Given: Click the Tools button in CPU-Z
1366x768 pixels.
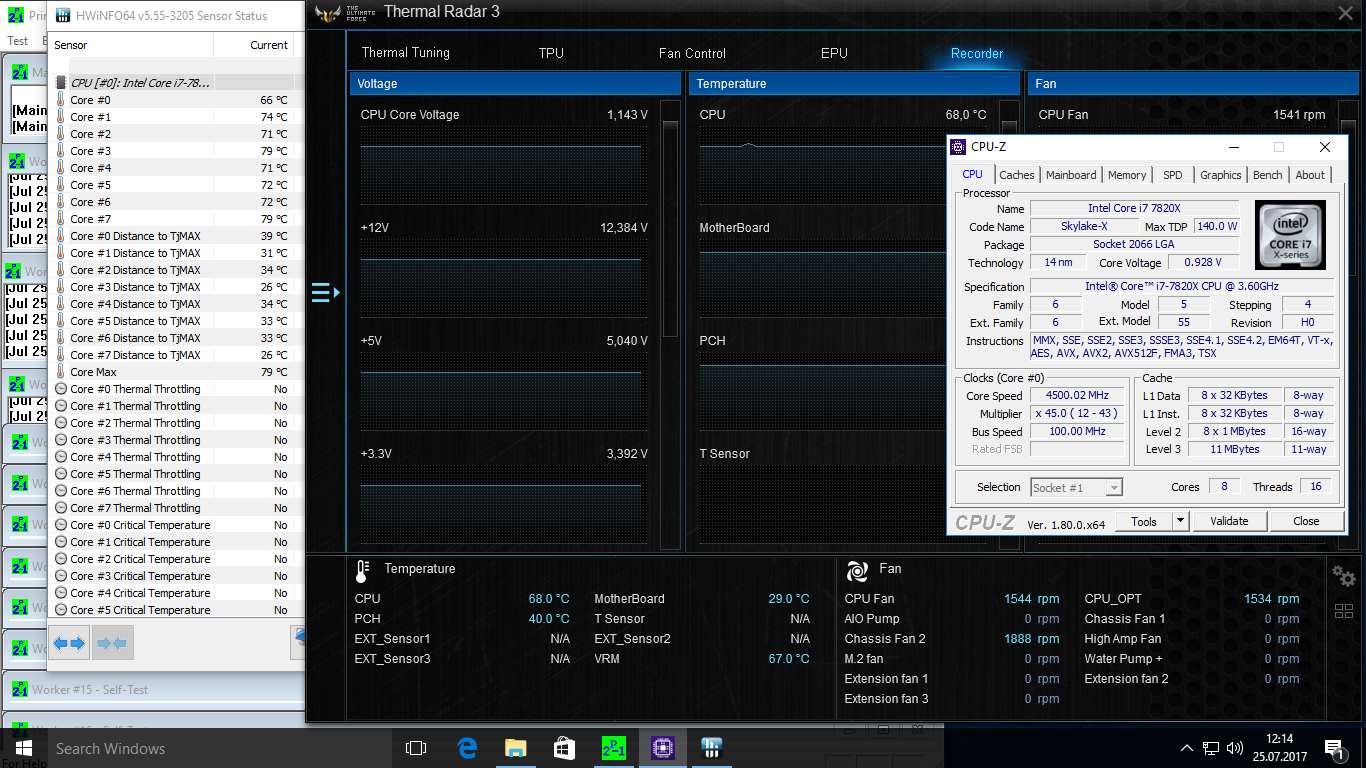Looking at the screenshot, I should coord(1144,521).
